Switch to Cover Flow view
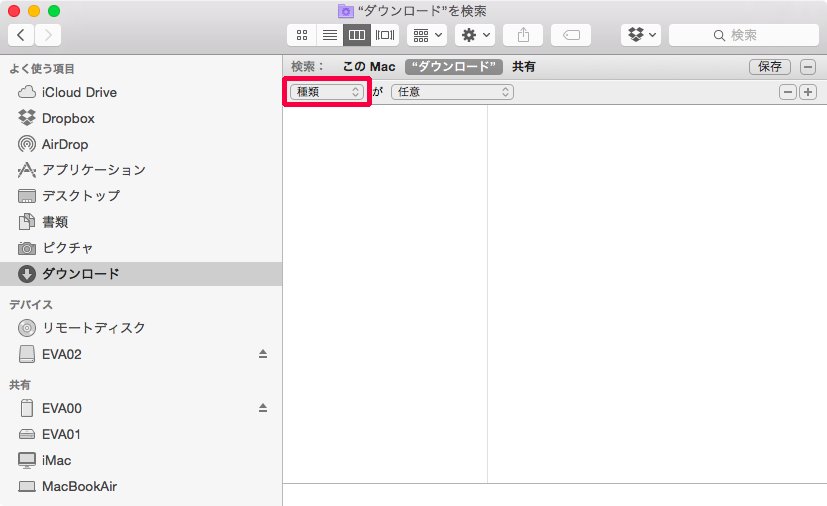The image size is (827, 506). pos(385,35)
